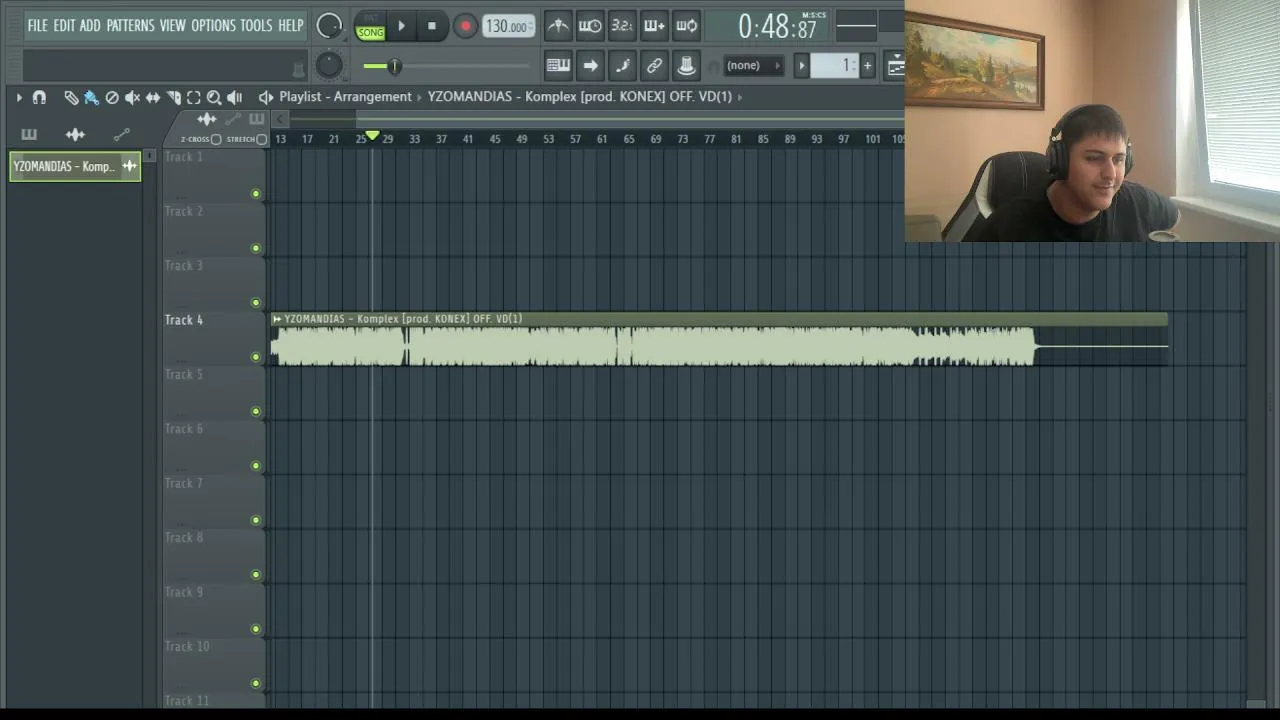
Task: Start playback with the Play button
Action: click(x=402, y=26)
